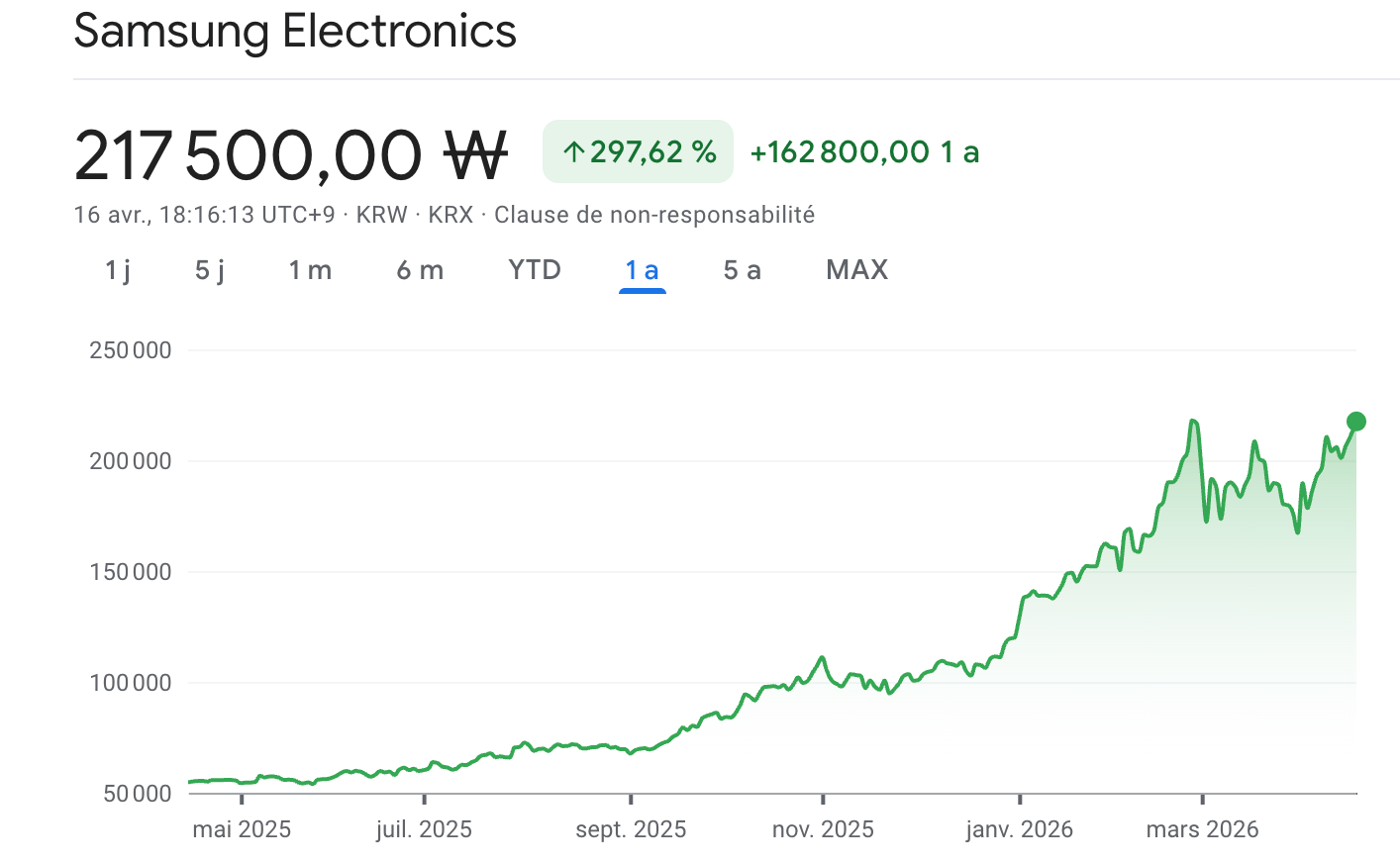Select the 1 j time range tab
Viewport: 1400px width, 863px height.
[x=118, y=270]
